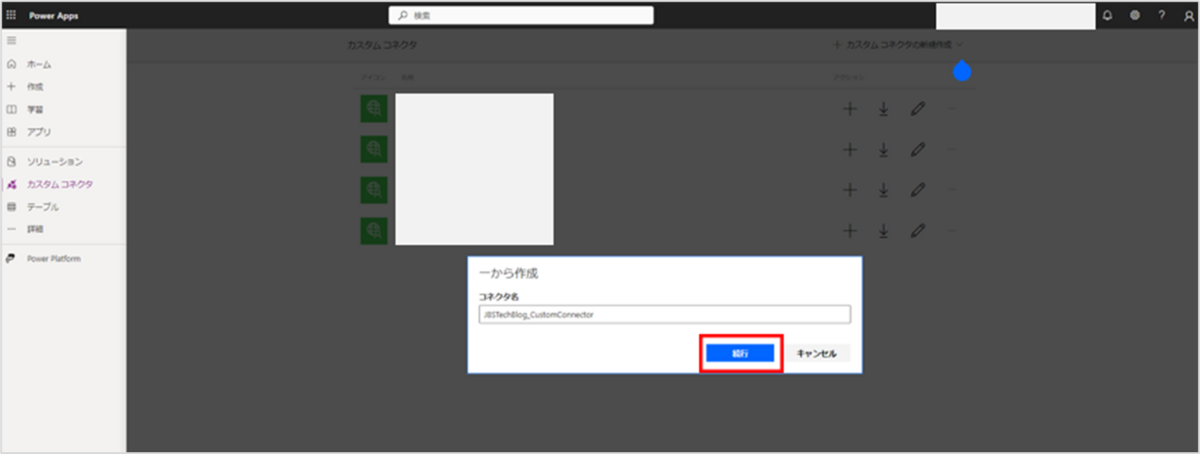Click the search box in top bar

[521, 15]
